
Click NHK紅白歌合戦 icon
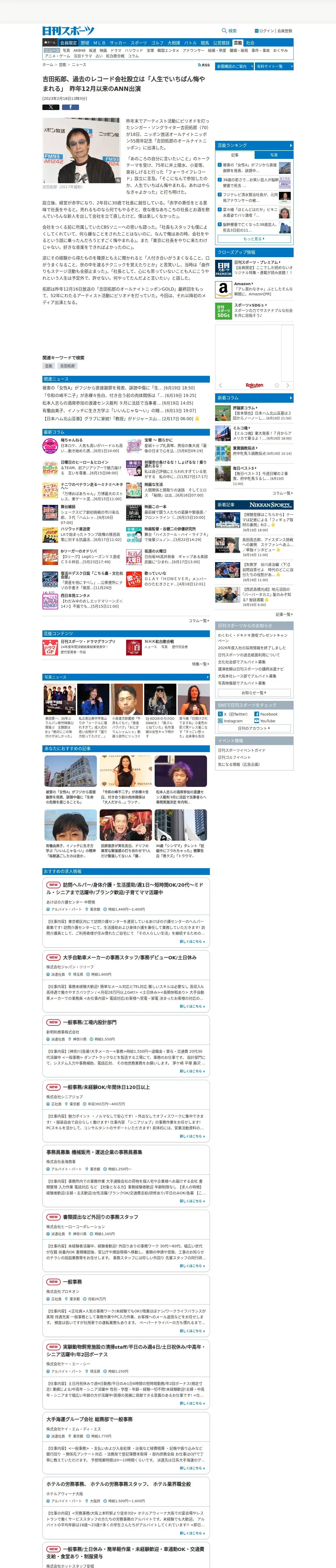pyautogui.click(x=134, y=648)
